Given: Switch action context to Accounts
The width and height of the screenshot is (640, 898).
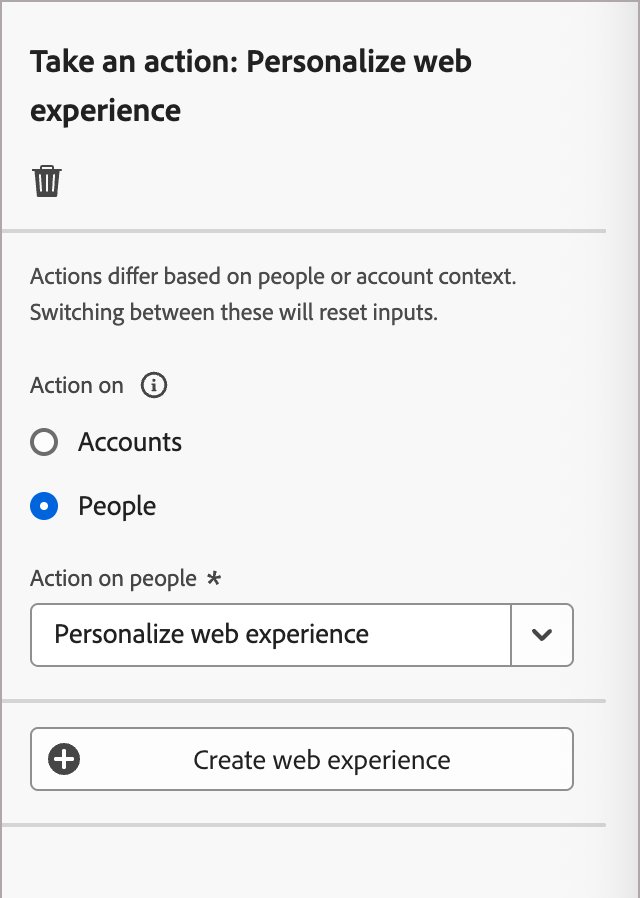Looking at the screenshot, I should (x=44, y=442).
